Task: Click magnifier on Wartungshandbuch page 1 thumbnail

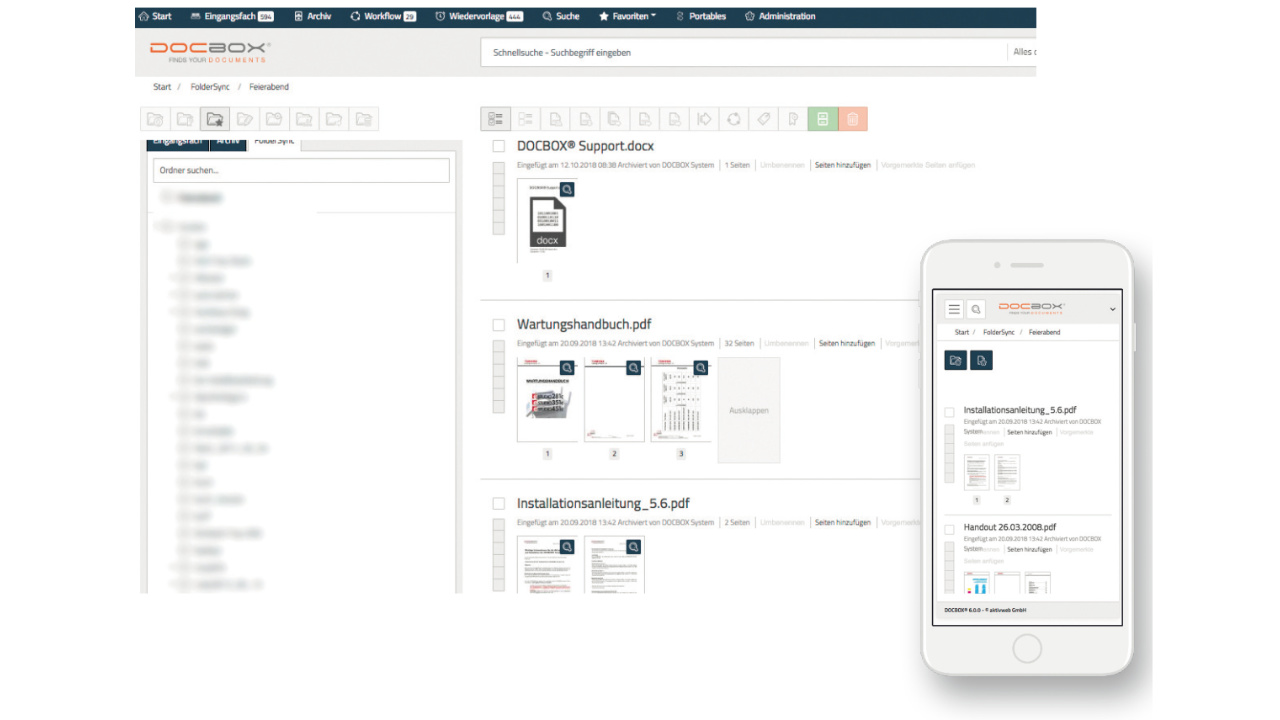Action: point(567,367)
